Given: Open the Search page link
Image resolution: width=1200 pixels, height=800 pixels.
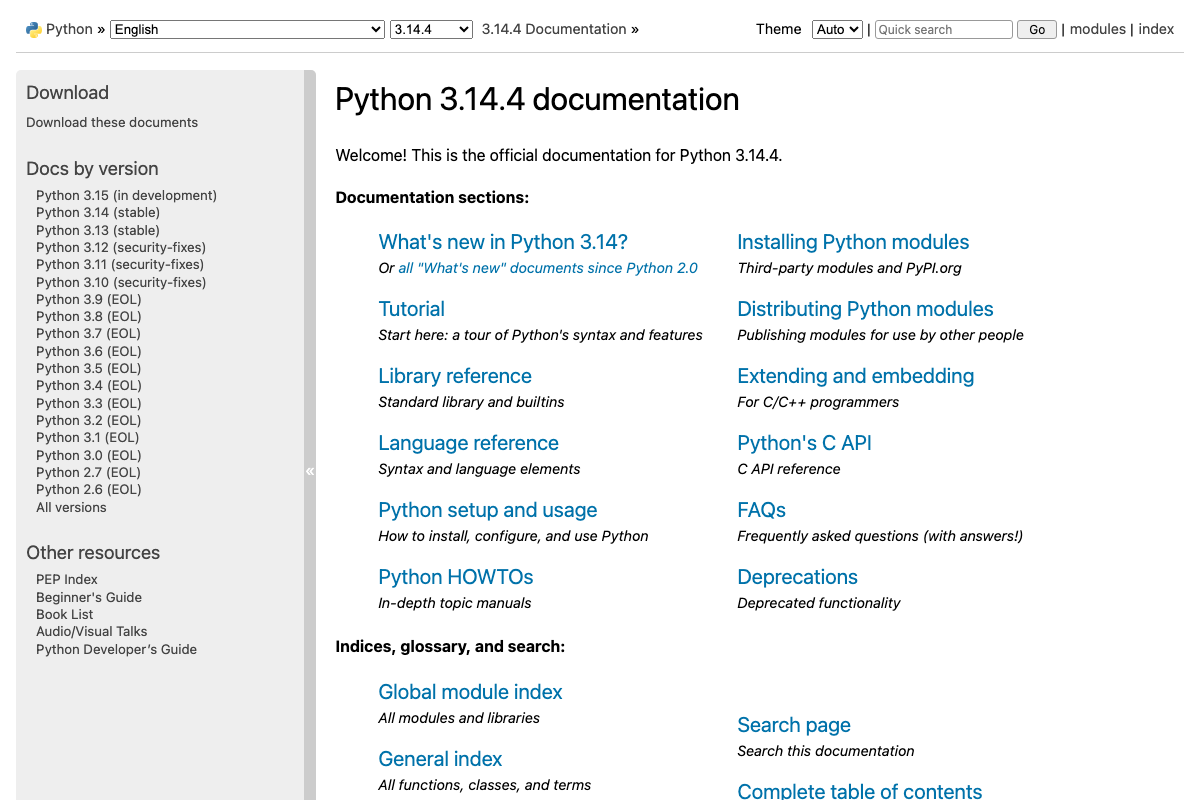Looking at the screenshot, I should 794,725.
